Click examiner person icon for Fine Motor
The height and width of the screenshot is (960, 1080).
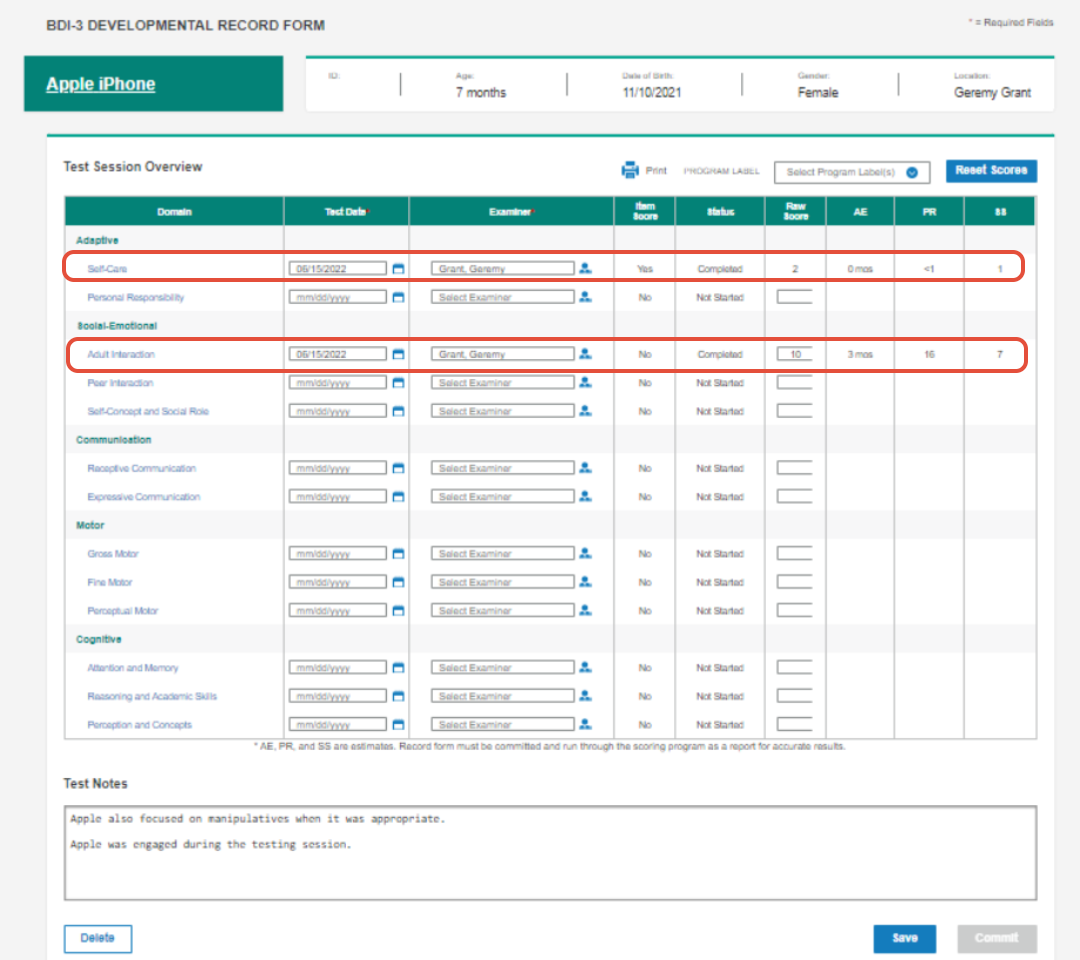point(585,582)
